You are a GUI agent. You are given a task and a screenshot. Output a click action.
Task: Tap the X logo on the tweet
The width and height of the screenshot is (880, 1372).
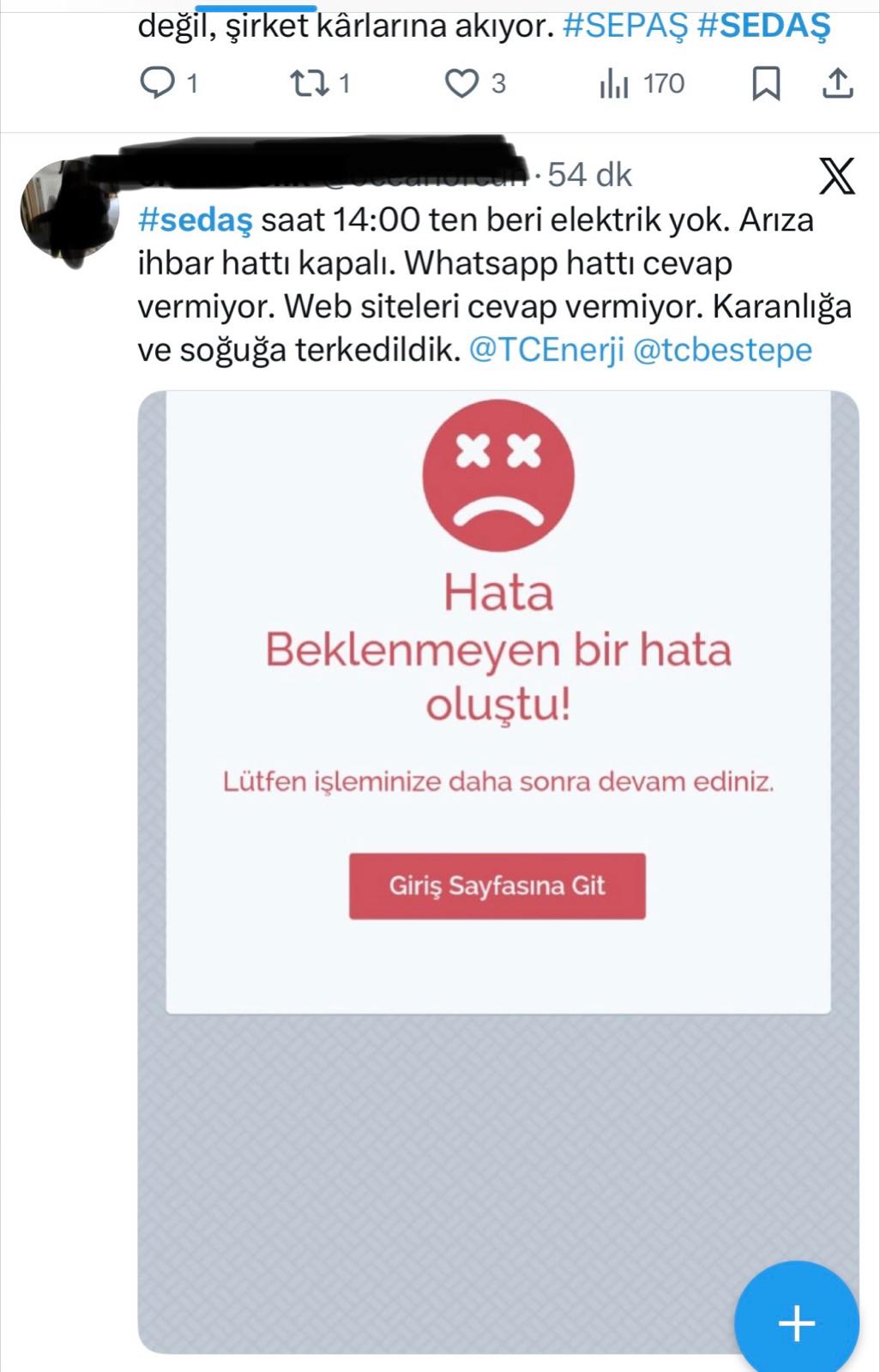(x=836, y=176)
